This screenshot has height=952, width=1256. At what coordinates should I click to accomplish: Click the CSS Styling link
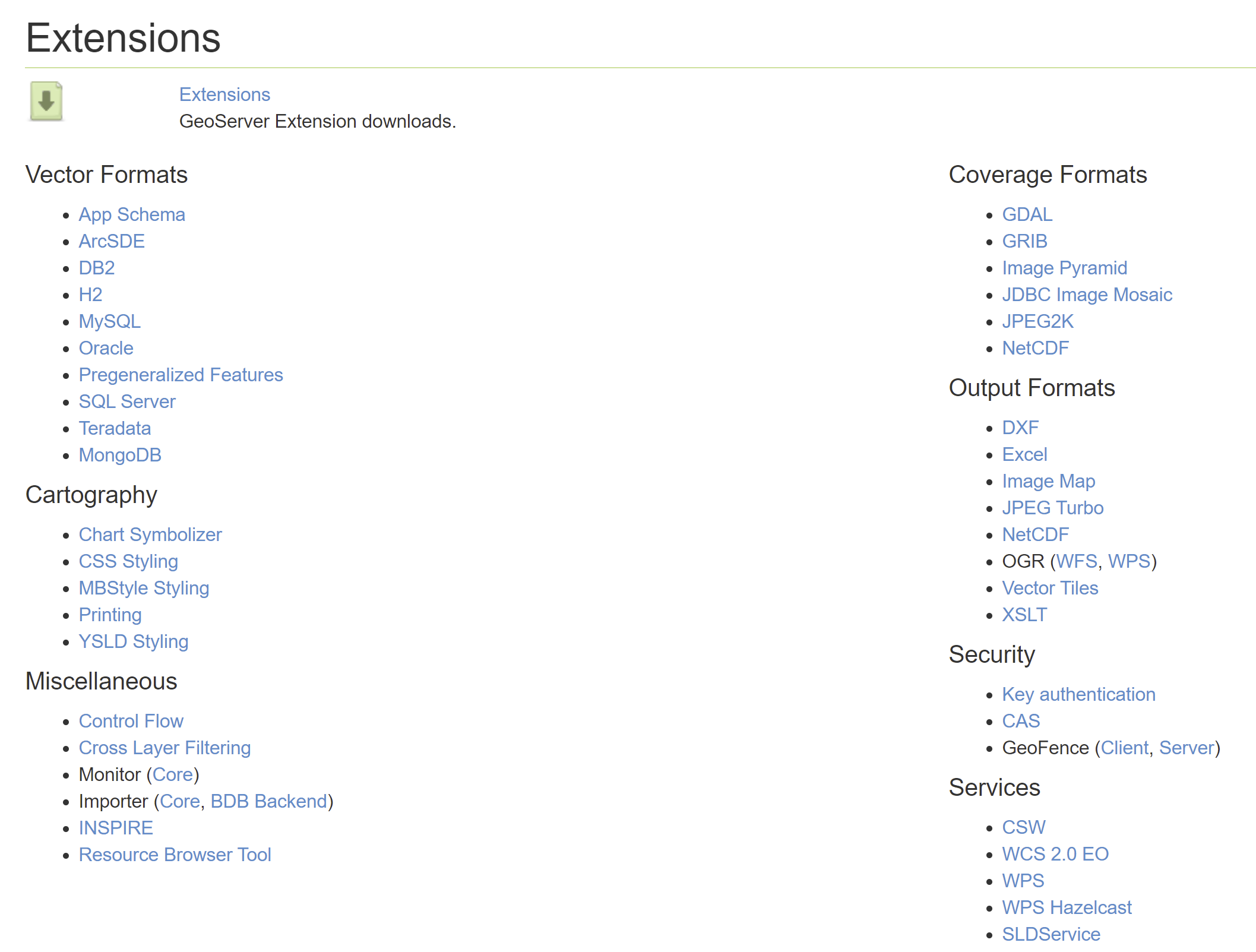click(128, 561)
